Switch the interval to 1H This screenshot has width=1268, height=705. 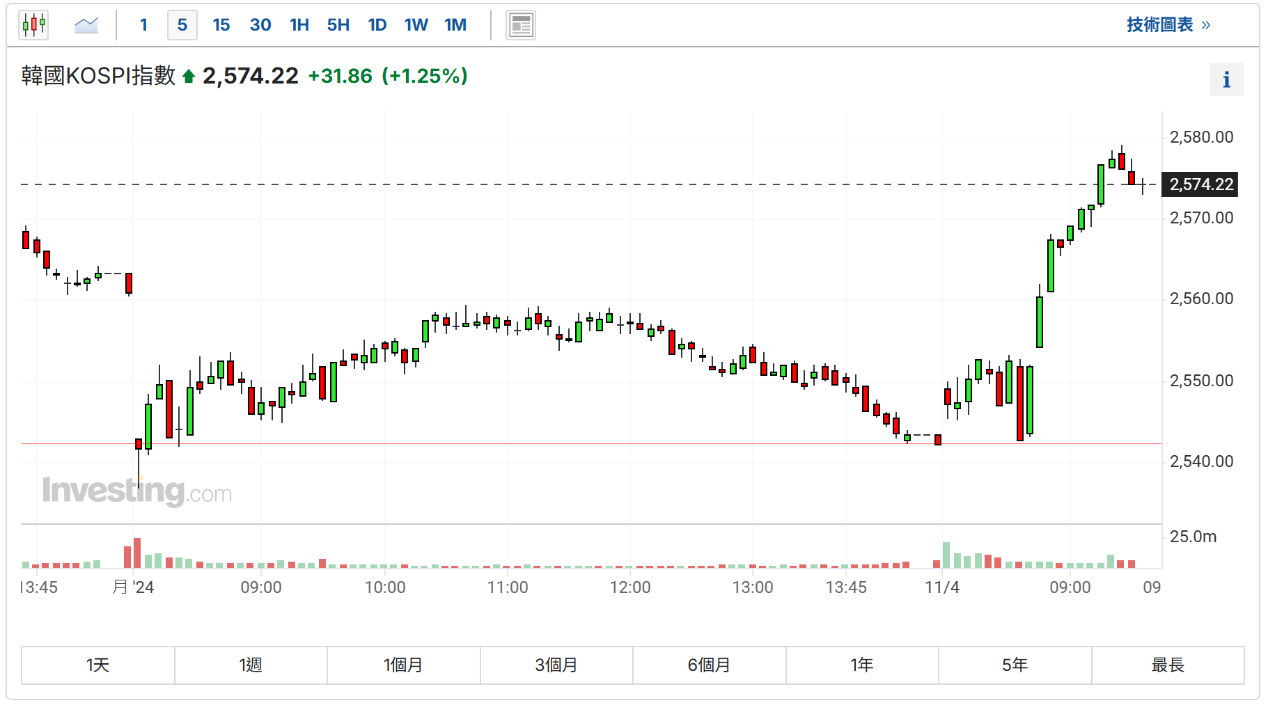[299, 25]
